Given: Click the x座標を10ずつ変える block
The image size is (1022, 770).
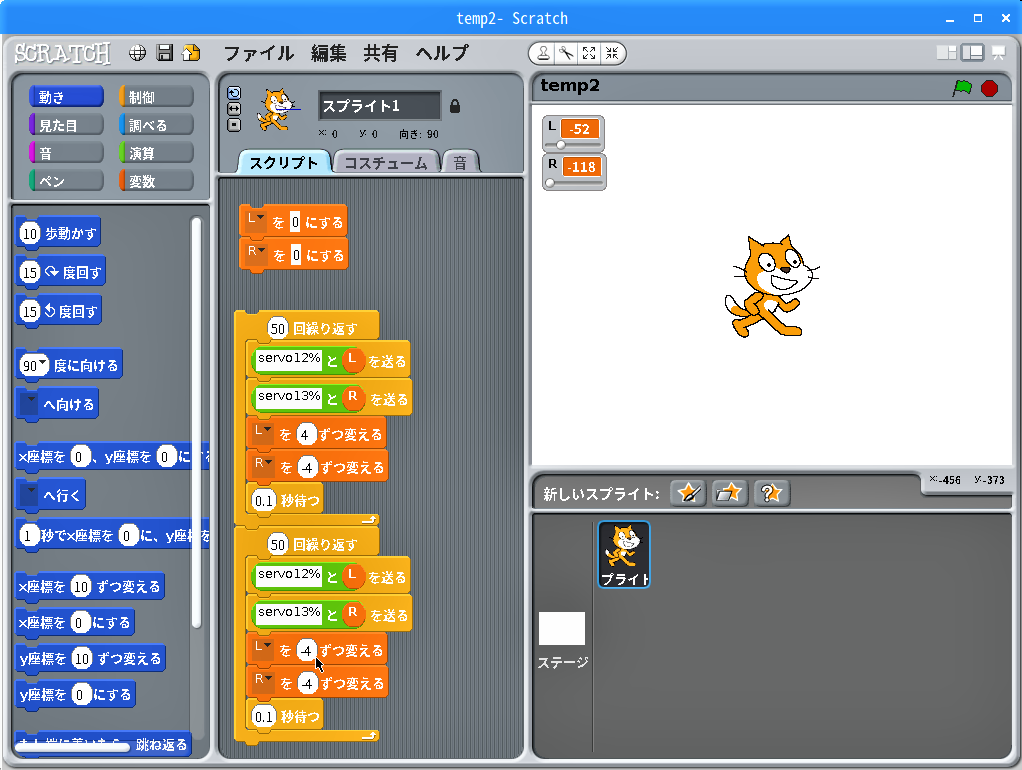Looking at the screenshot, I should pyautogui.click(x=90, y=586).
